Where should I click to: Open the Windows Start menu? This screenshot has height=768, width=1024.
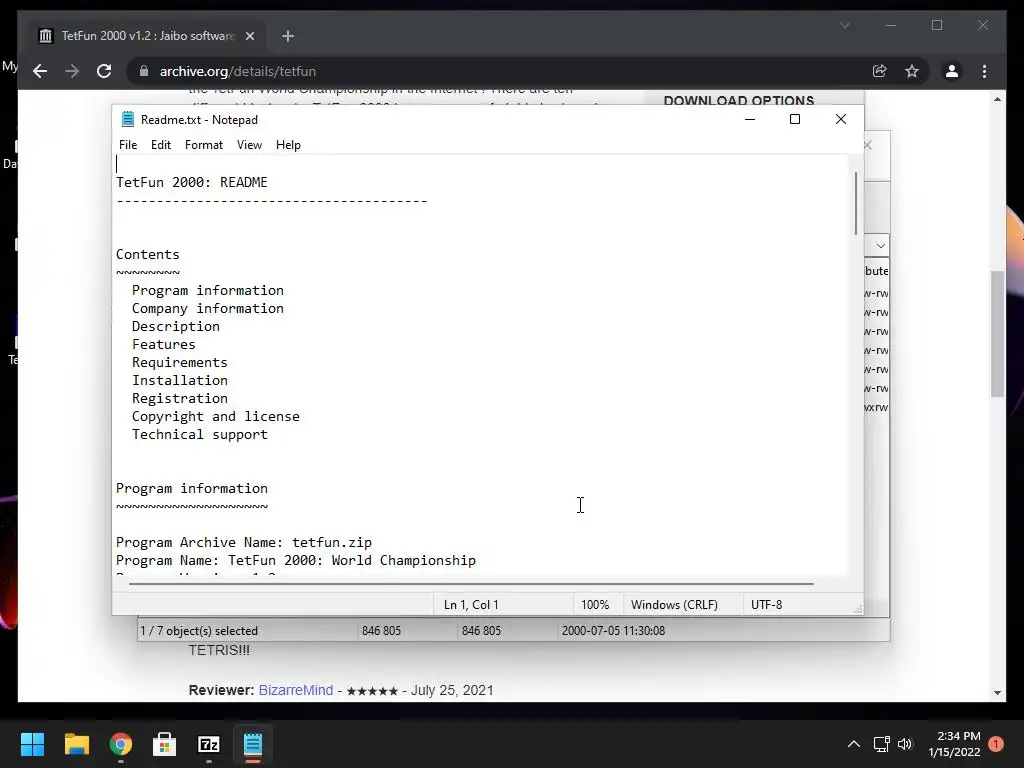[x=32, y=744]
